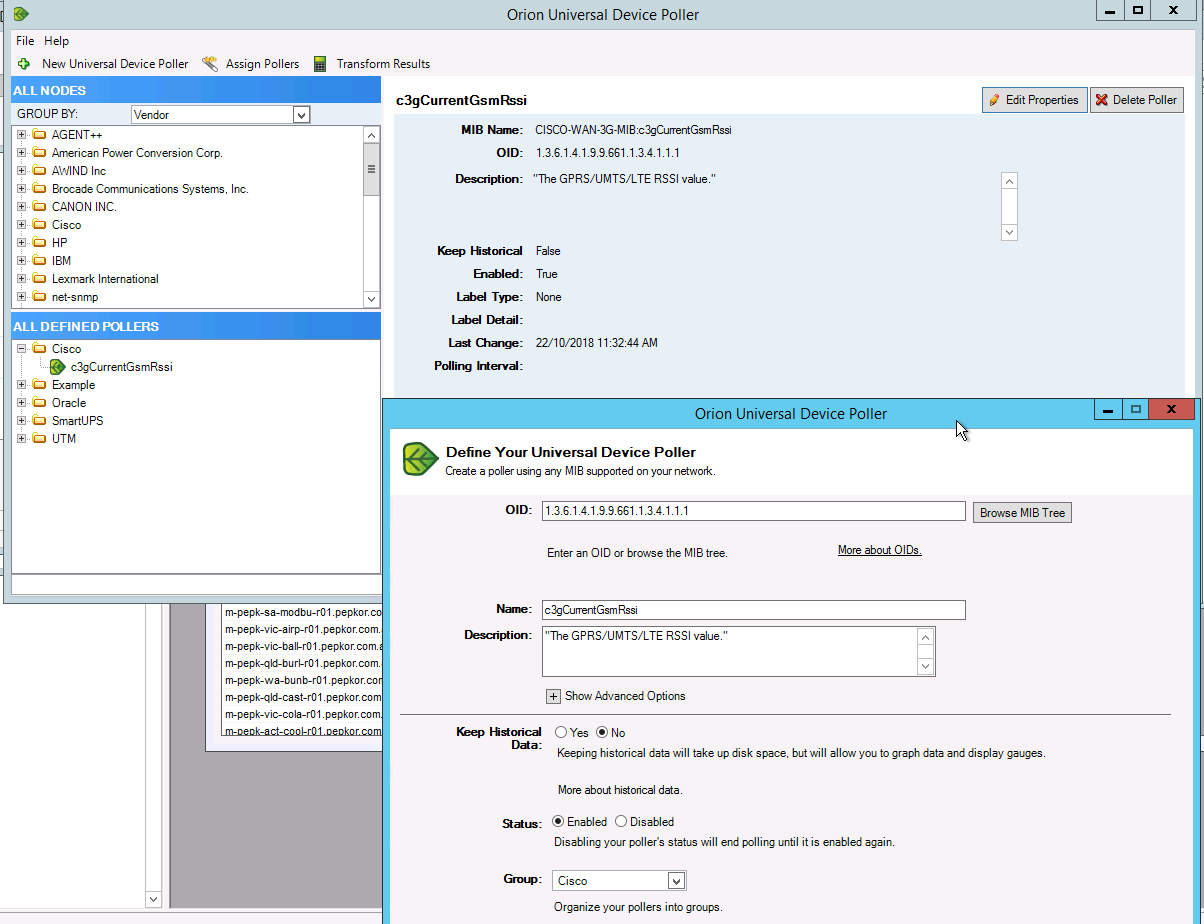The height and width of the screenshot is (924, 1204).
Task: Click the Oracle group folder icon
Action: pyautogui.click(x=39, y=403)
